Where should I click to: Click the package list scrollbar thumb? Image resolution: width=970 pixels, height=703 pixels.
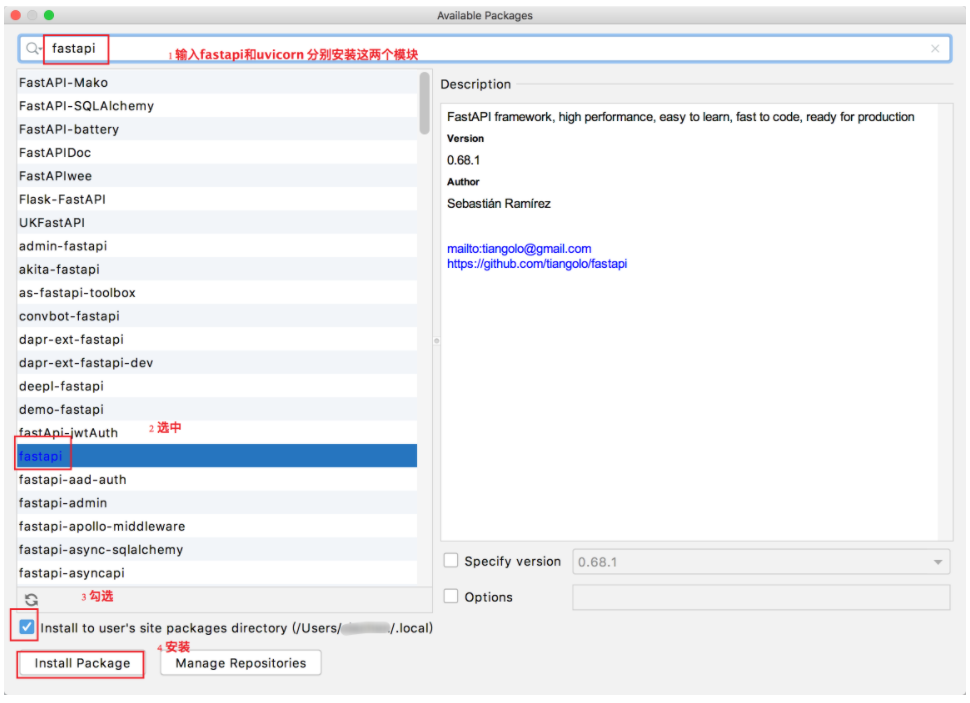pos(424,103)
